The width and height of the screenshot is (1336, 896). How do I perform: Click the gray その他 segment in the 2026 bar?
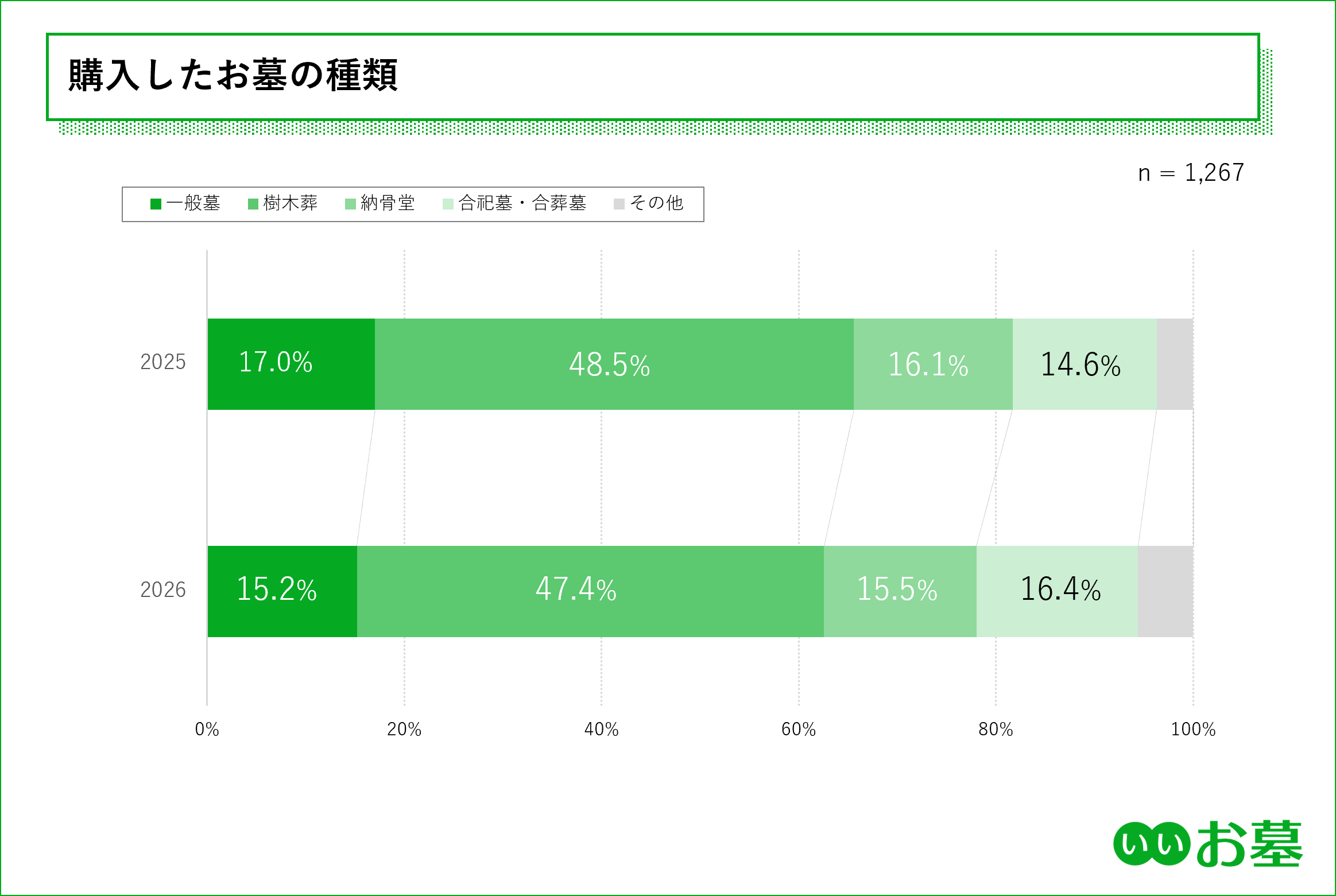[1165, 591]
